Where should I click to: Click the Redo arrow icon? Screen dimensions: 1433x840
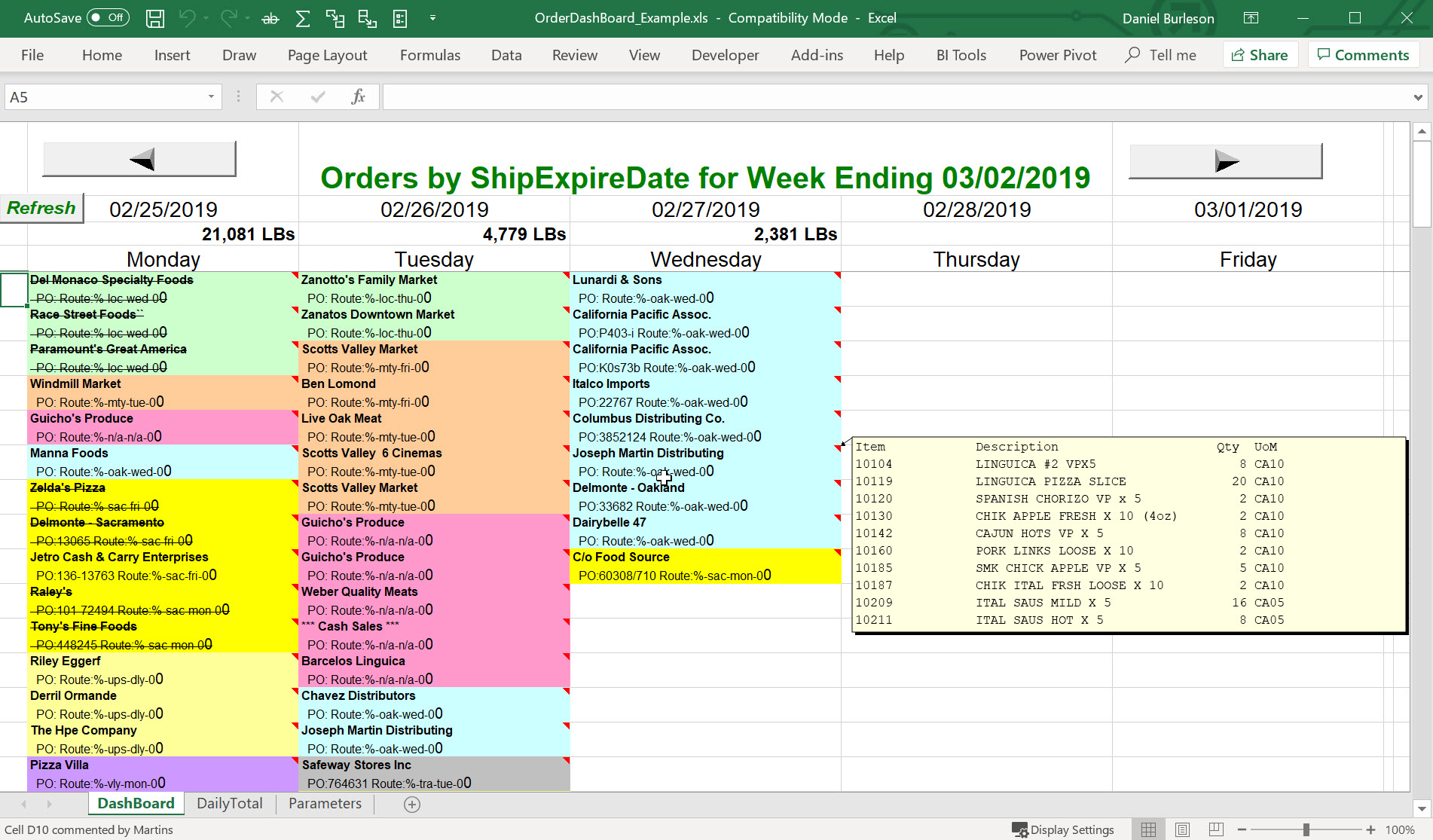pos(229,18)
